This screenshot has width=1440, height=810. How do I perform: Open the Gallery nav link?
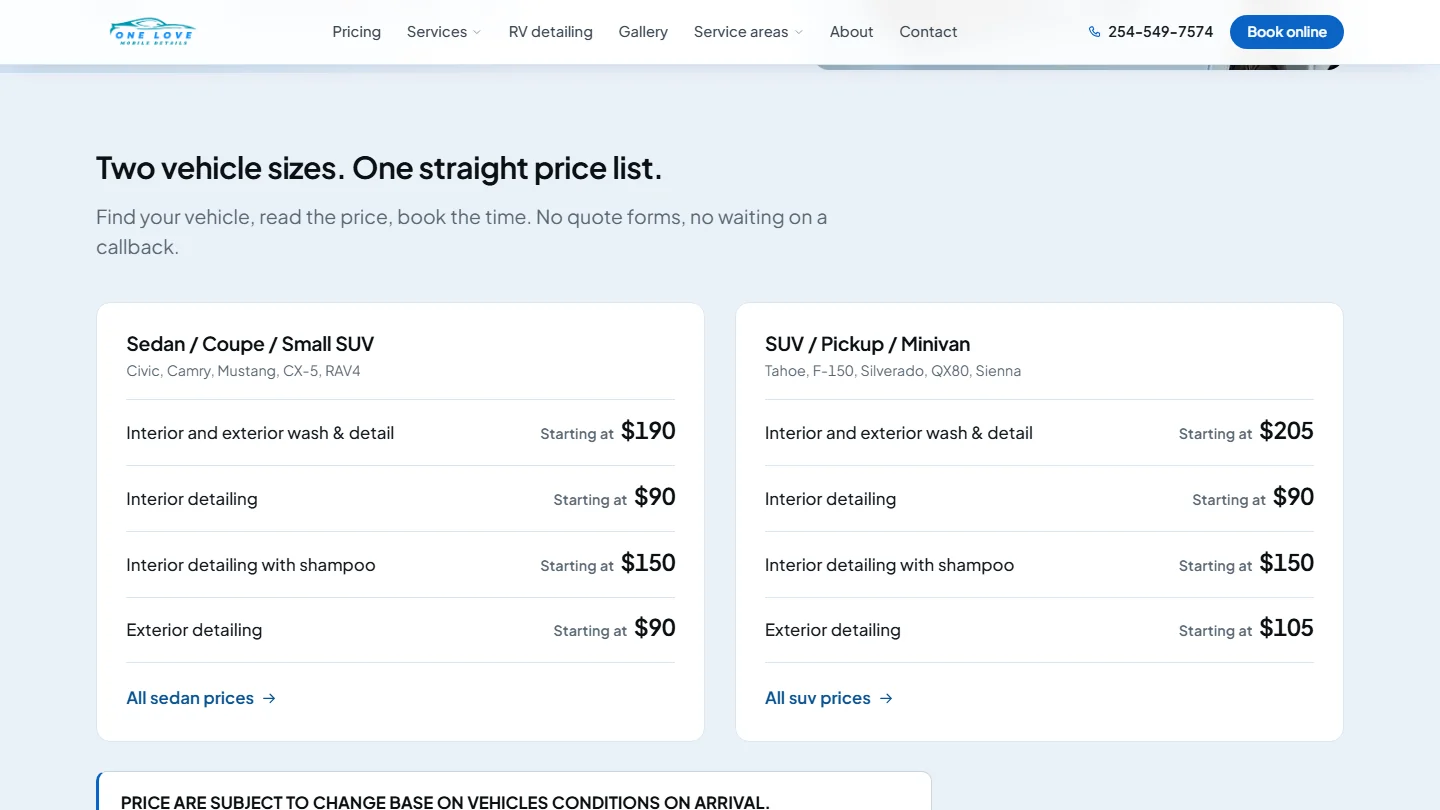(643, 32)
